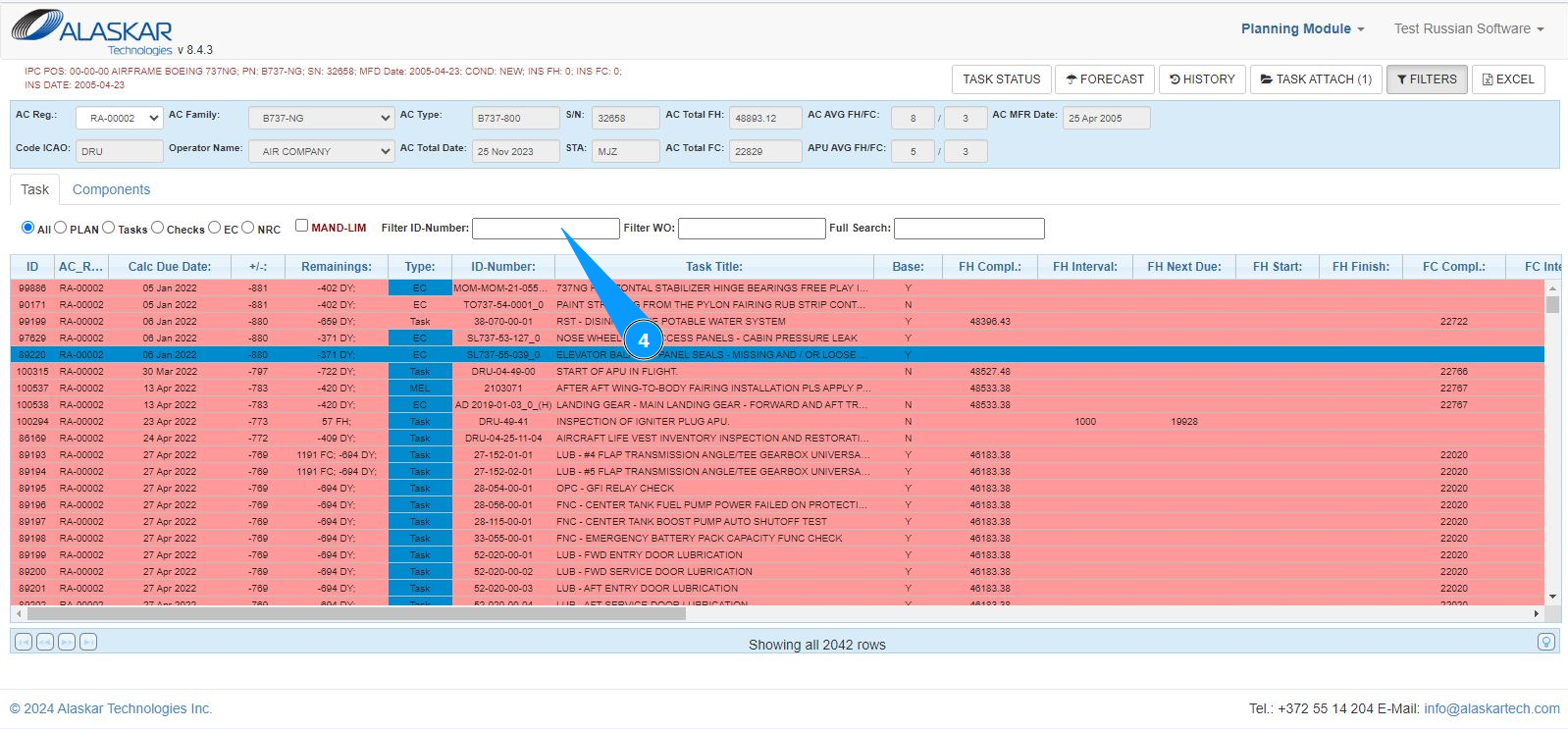
Task: Open the History log button
Action: [1202, 79]
